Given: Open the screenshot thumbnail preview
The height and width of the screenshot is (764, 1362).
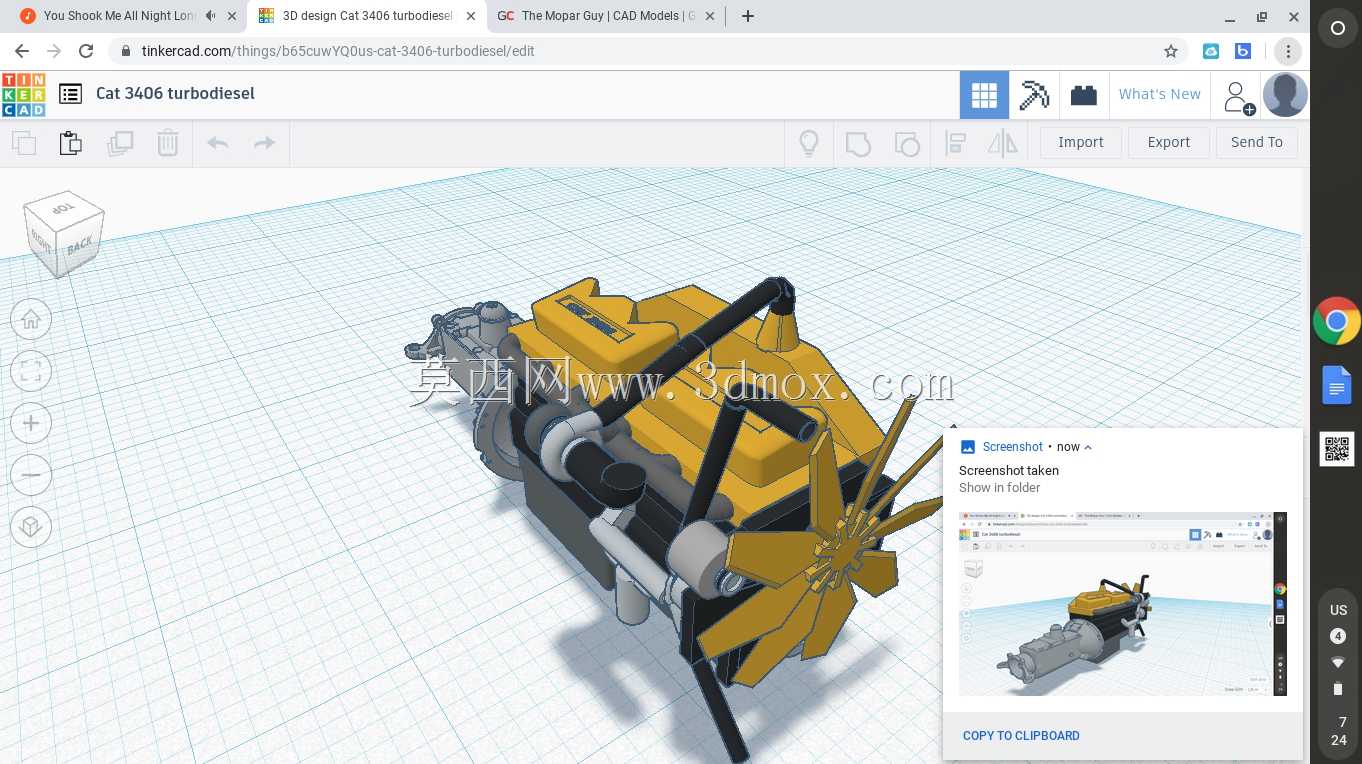Looking at the screenshot, I should click(x=1123, y=604).
